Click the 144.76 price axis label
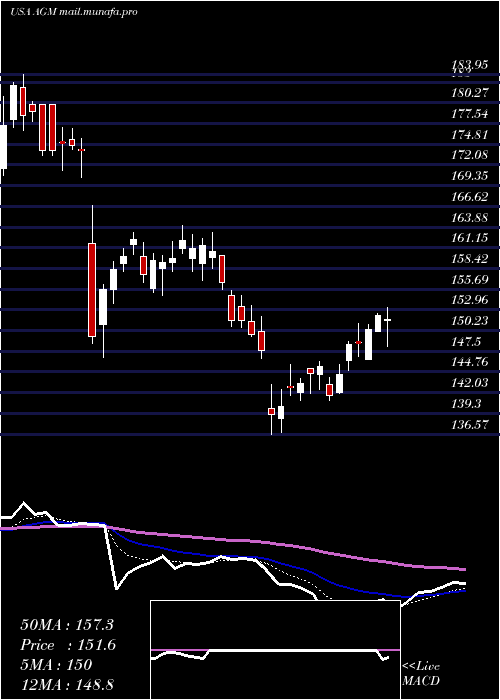Image resolution: width=500 pixels, height=700 pixels. click(x=469, y=362)
